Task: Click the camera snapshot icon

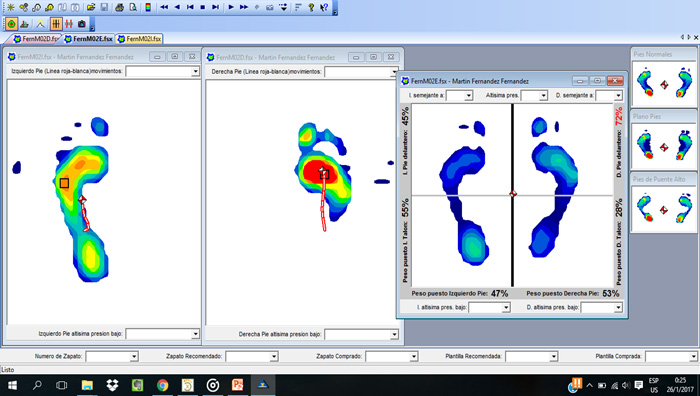Action: pyautogui.click(x=82, y=24)
